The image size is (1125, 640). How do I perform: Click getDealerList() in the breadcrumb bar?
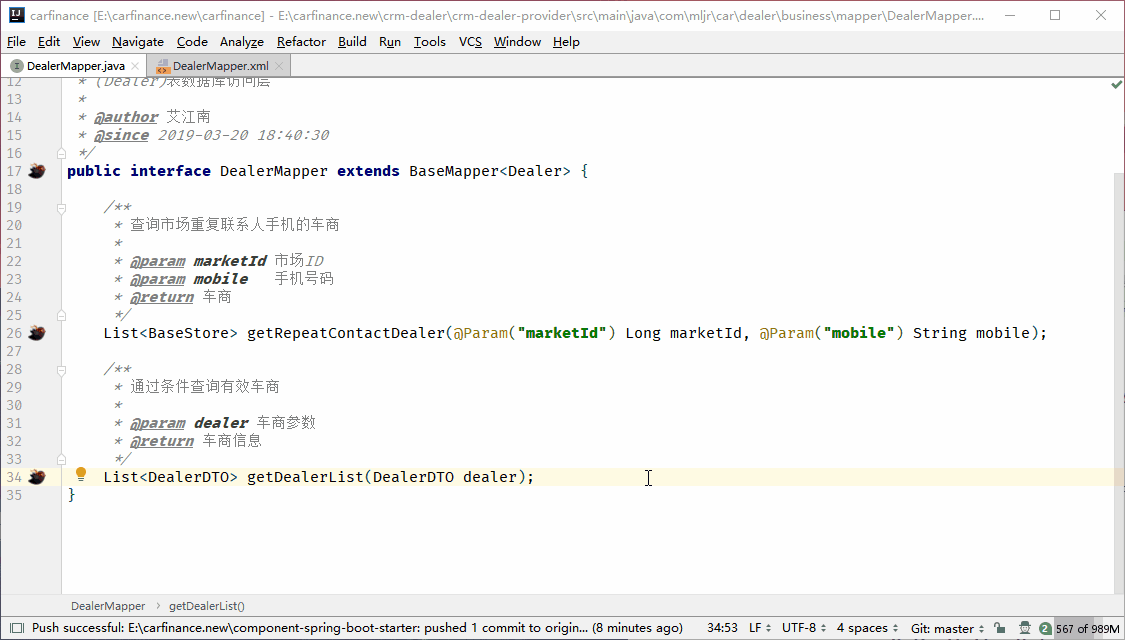207,606
